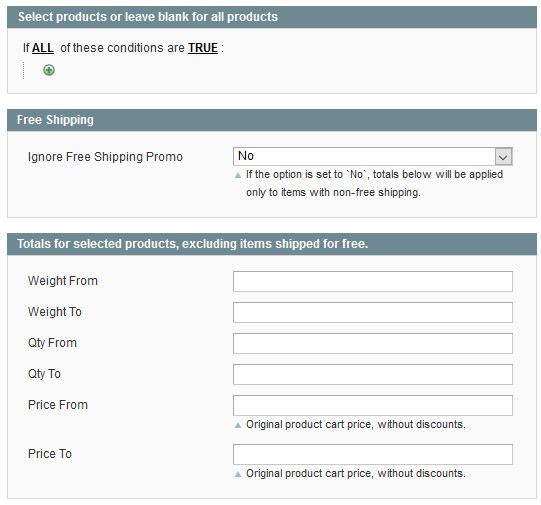The image size is (541, 505).
Task: Click Select products section header
Action: click(x=272, y=17)
